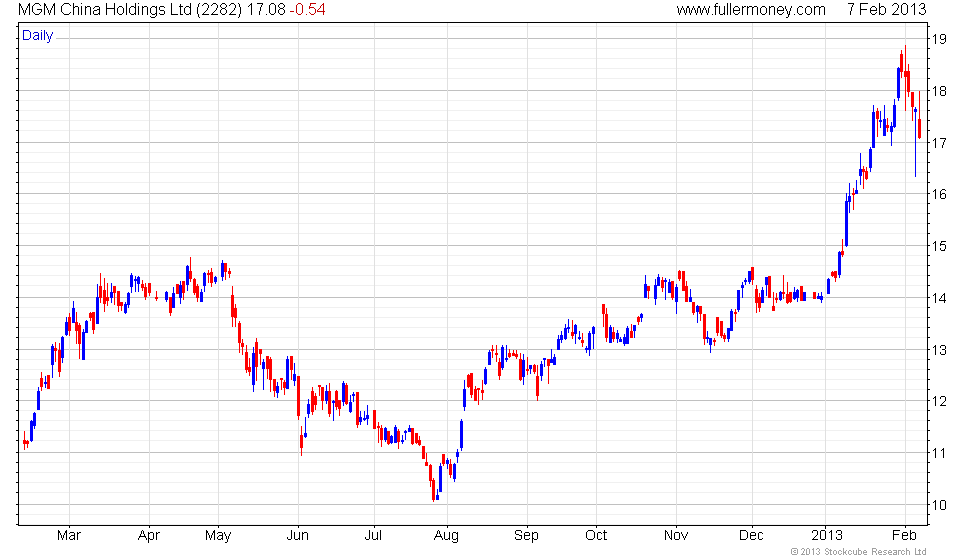Click the 'Sep' month label on the x-axis
This screenshot has height=560, width=980.
pos(526,536)
